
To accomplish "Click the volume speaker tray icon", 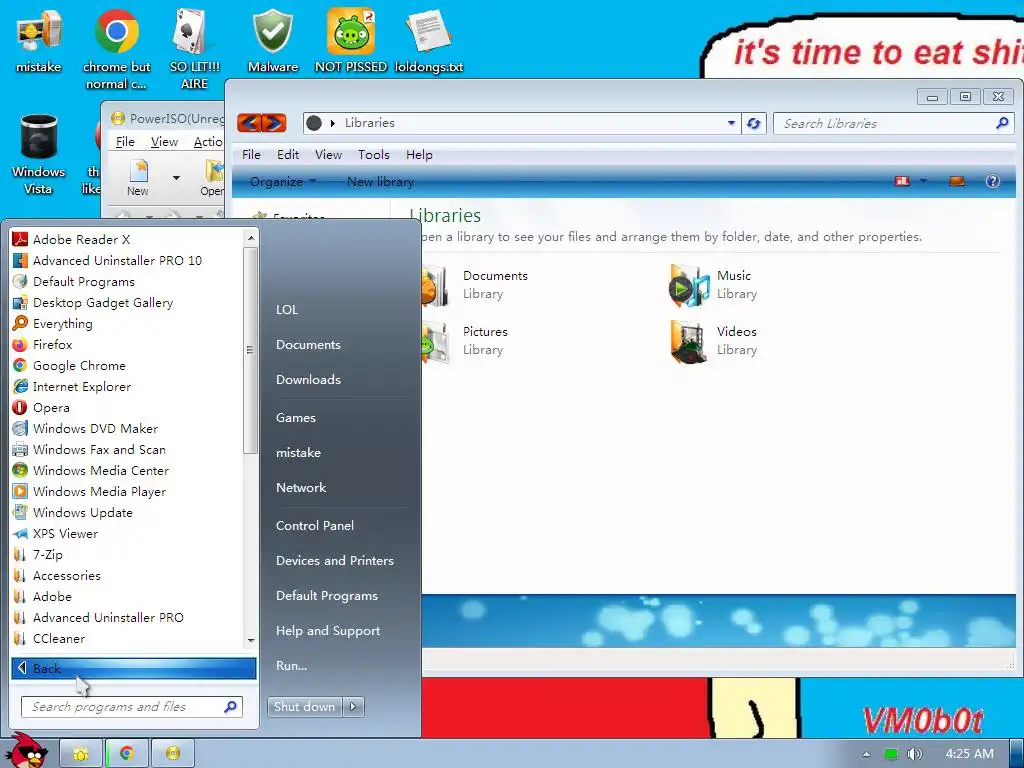I will (x=914, y=754).
